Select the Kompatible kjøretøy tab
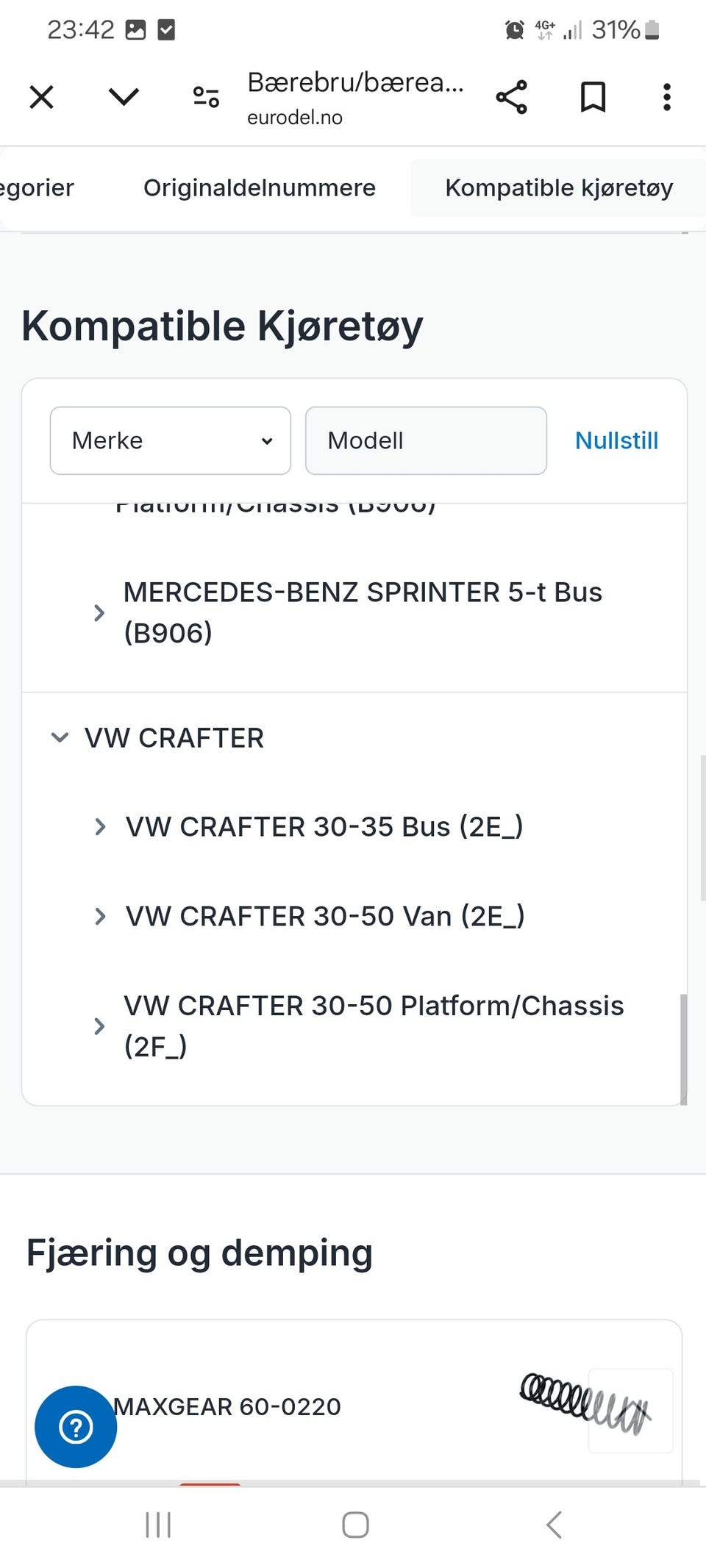The width and height of the screenshot is (706, 1568). tap(559, 188)
